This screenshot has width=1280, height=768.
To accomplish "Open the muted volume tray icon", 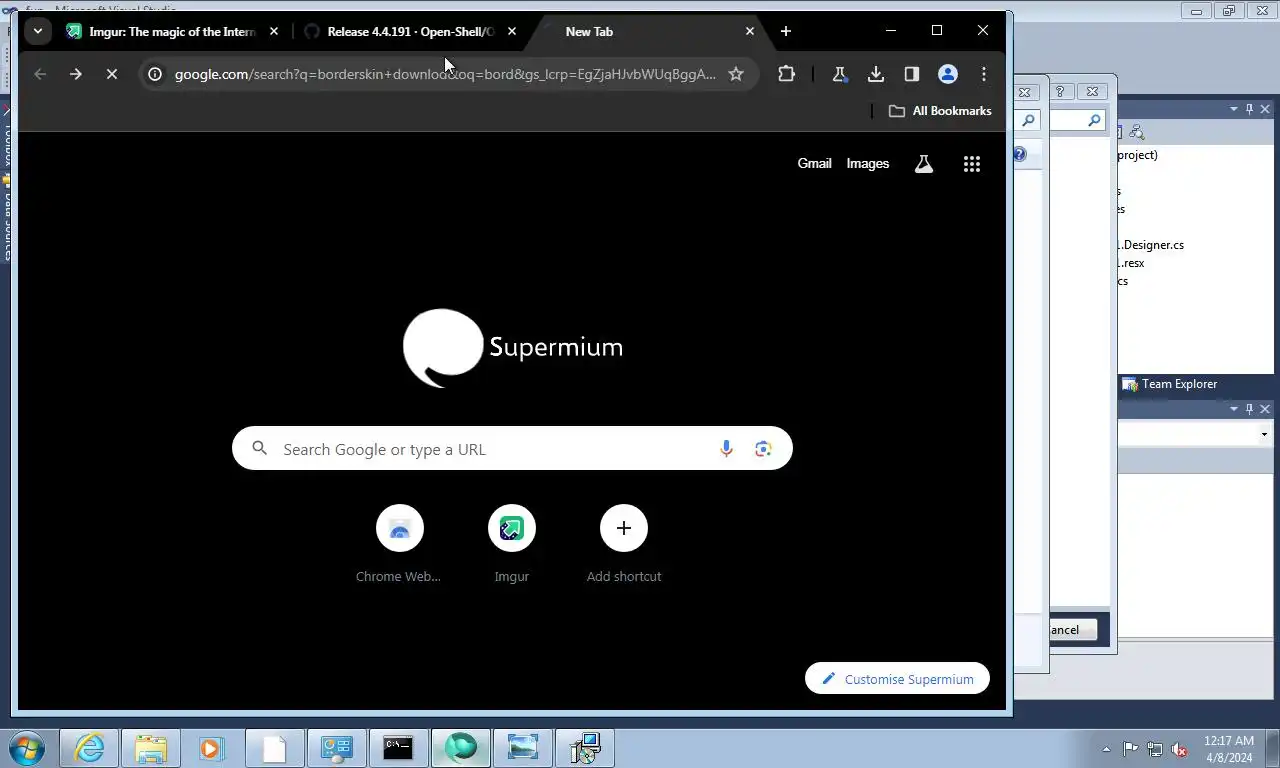I will (1179, 749).
